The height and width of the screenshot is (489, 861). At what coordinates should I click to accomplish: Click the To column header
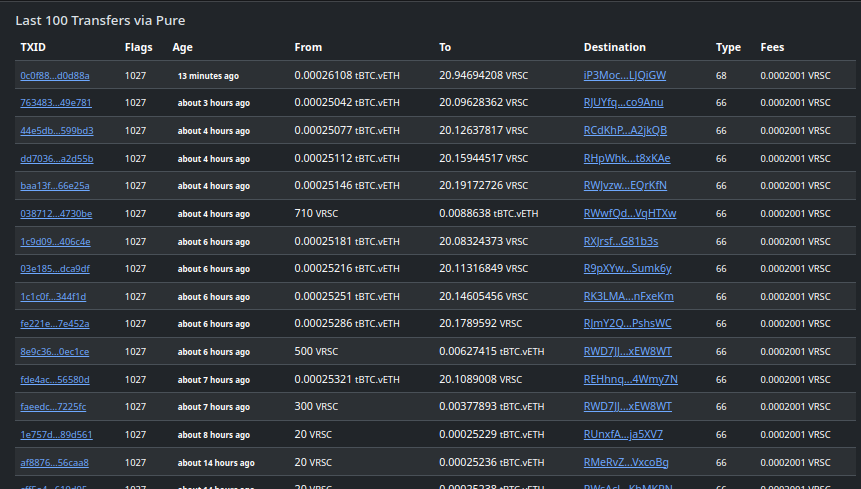445,47
